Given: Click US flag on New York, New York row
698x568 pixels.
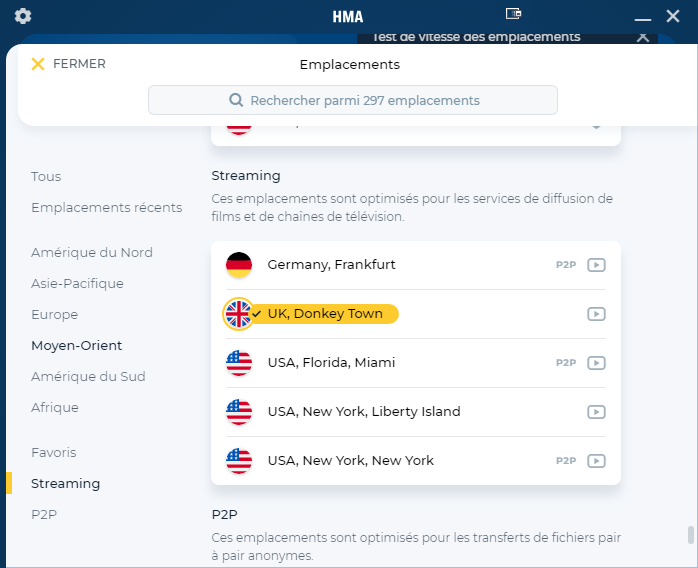Looking at the screenshot, I should [239, 461].
